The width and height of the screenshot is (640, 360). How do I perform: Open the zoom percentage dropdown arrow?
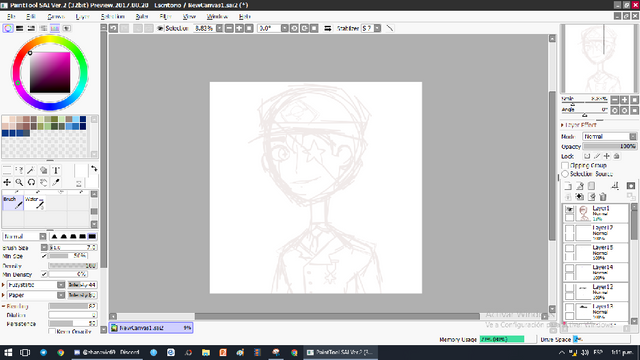(x=219, y=28)
